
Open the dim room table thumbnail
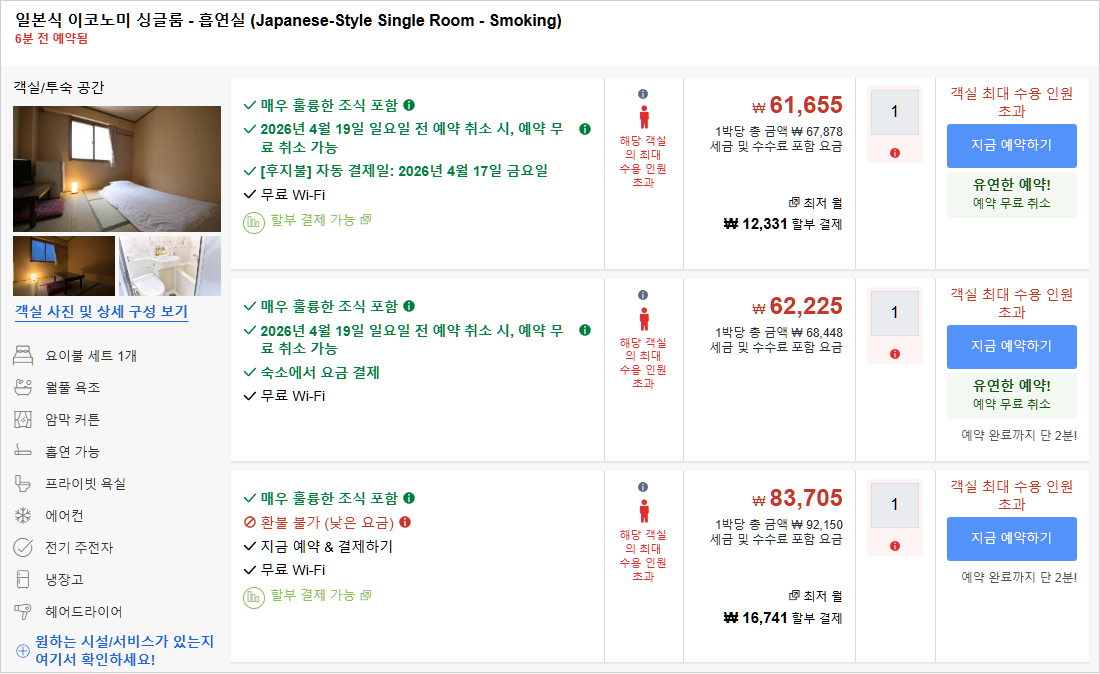point(64,266)
